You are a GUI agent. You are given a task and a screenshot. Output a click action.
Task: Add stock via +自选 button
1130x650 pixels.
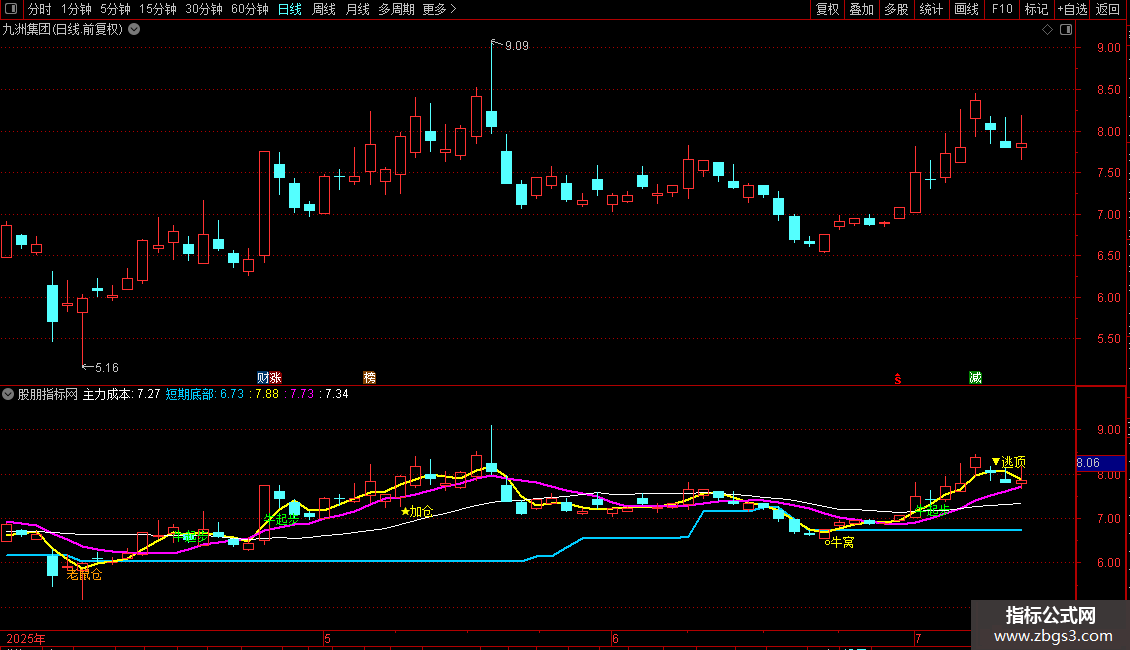pos(1072,9)
